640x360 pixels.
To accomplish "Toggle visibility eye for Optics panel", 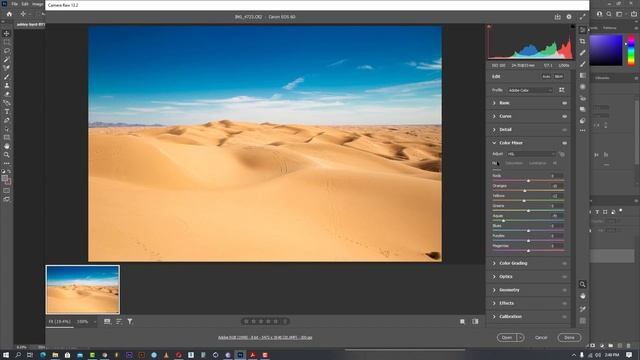I will (x=564, y=277).
